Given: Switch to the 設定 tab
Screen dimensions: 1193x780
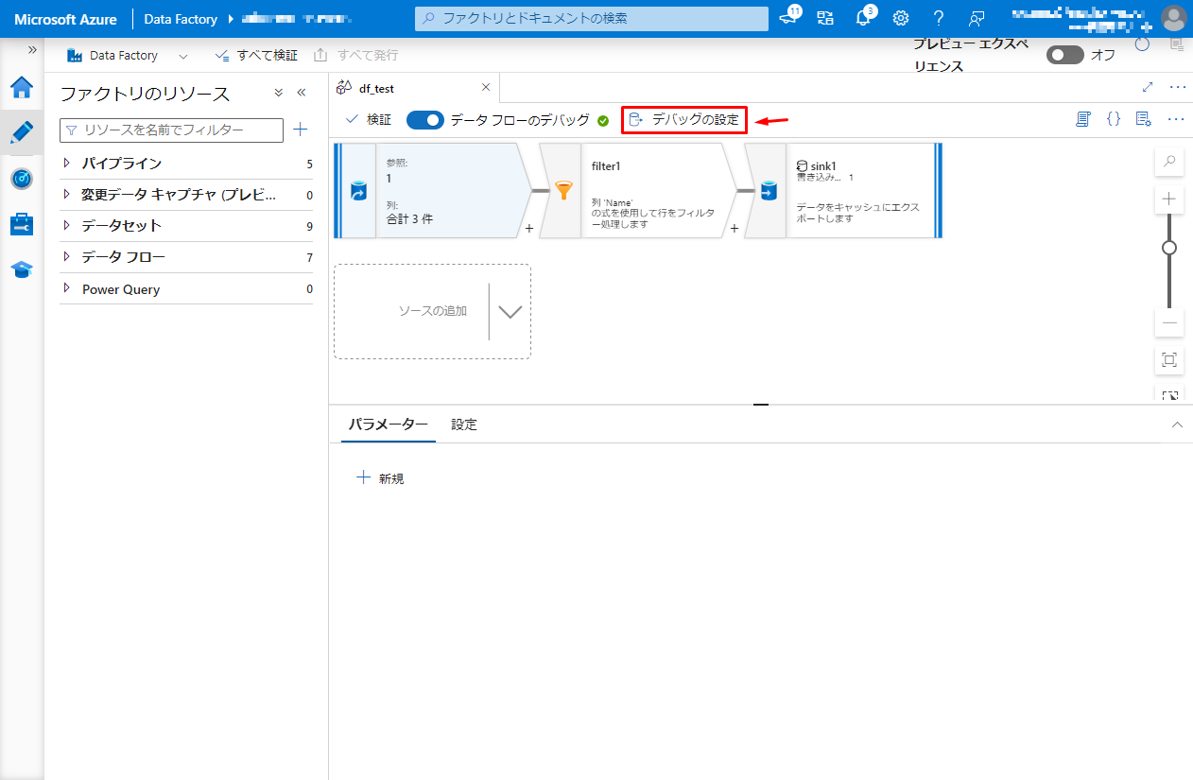Looking at the screenshot, I should (x=464, y=425).
